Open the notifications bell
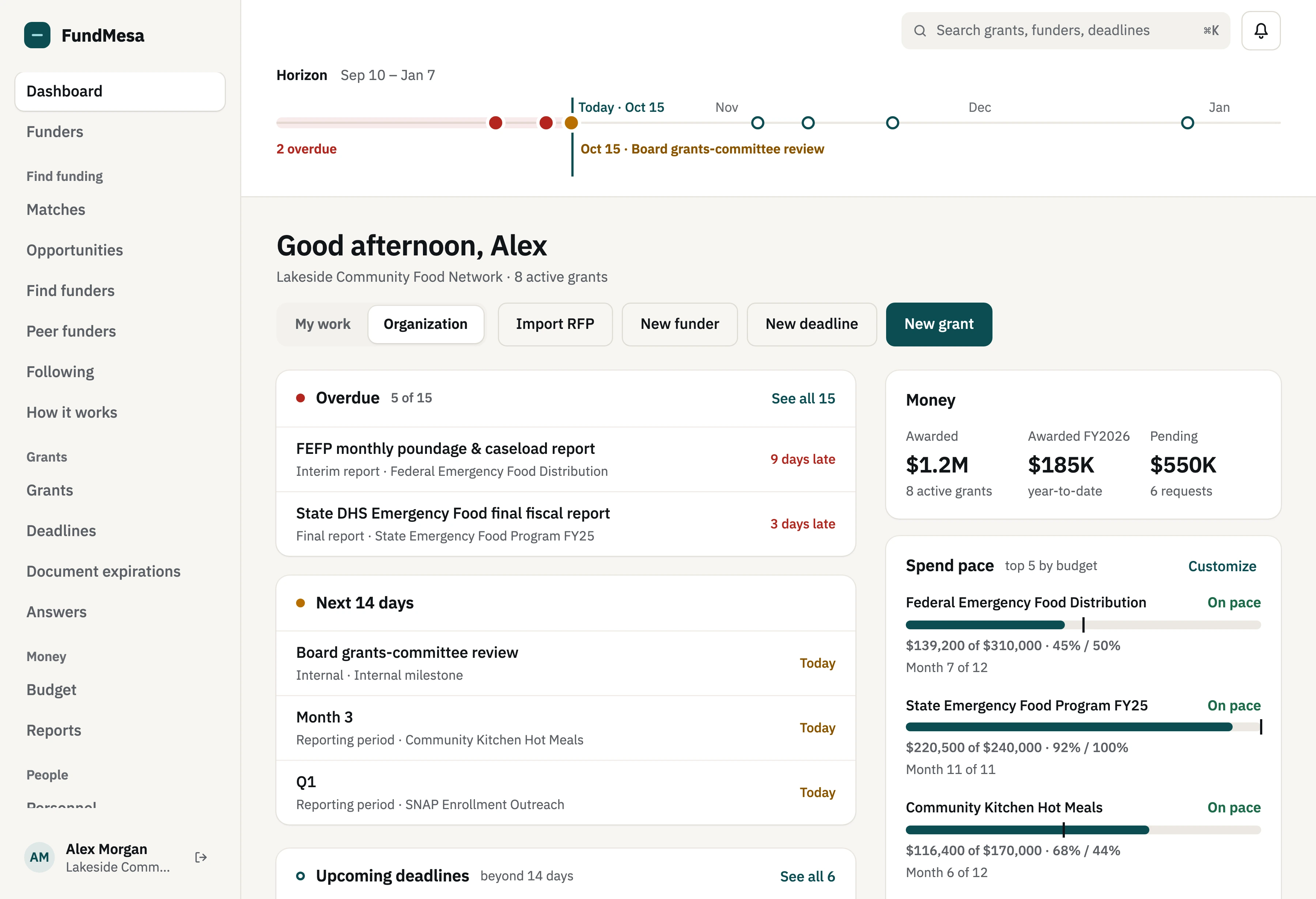 tap(1260, 31)
